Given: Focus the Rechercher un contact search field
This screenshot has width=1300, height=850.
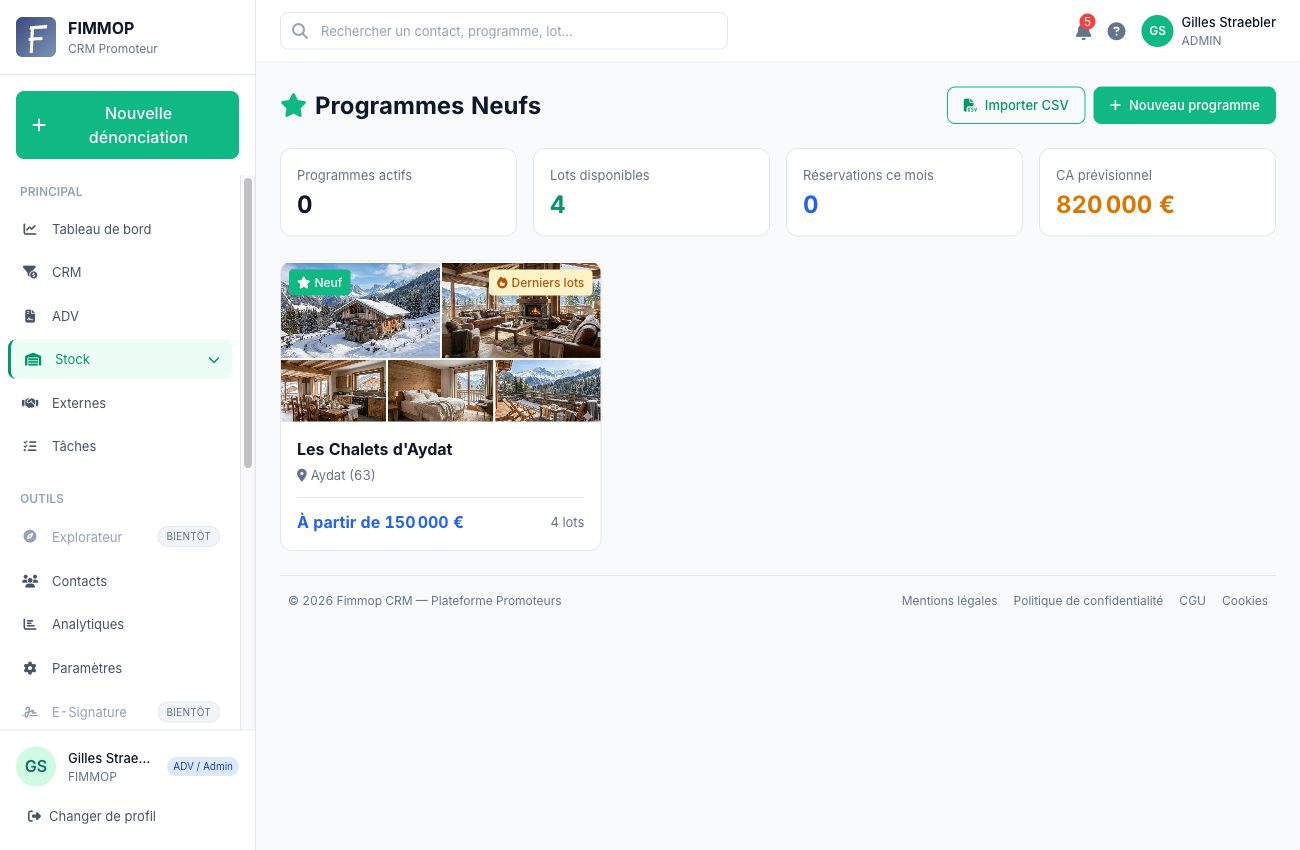Looking at the screenshot, I should coord(504,31).
